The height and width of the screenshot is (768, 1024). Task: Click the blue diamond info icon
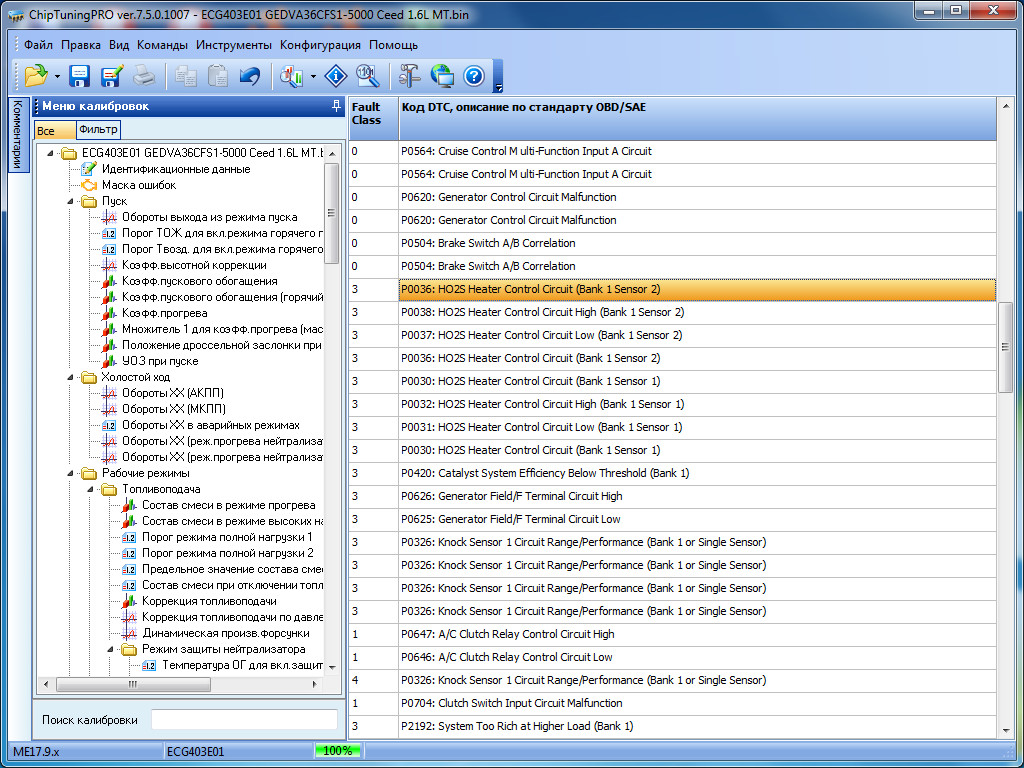tap(336, 76)
